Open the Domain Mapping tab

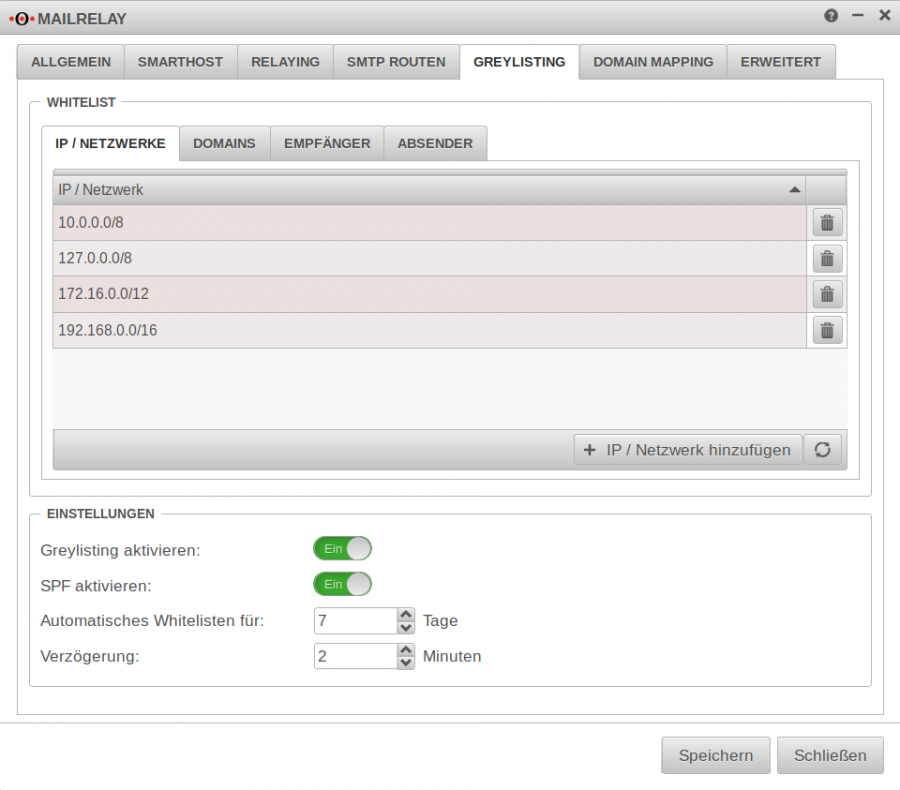tap(653, 61)
